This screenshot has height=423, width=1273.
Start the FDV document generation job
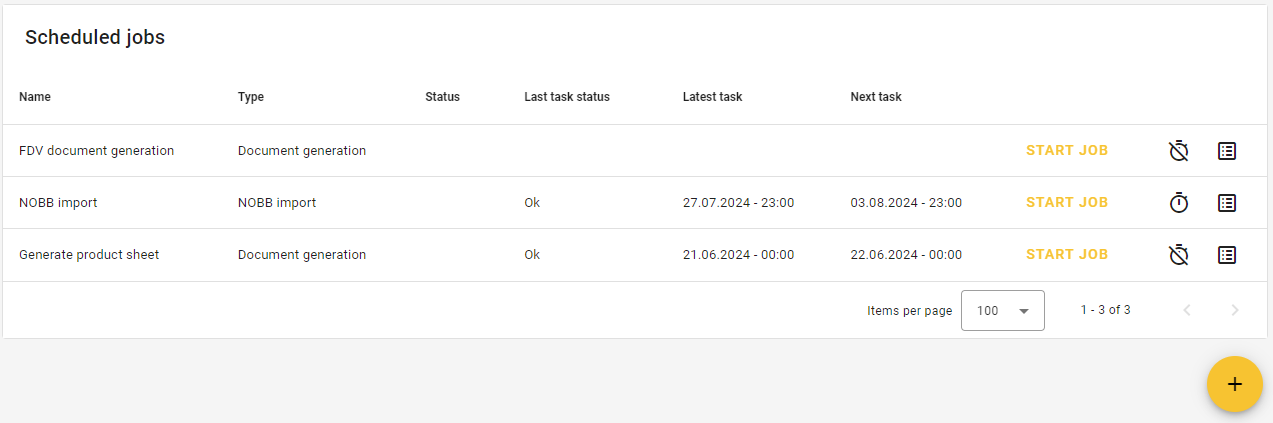click(x=1067, y=151)
